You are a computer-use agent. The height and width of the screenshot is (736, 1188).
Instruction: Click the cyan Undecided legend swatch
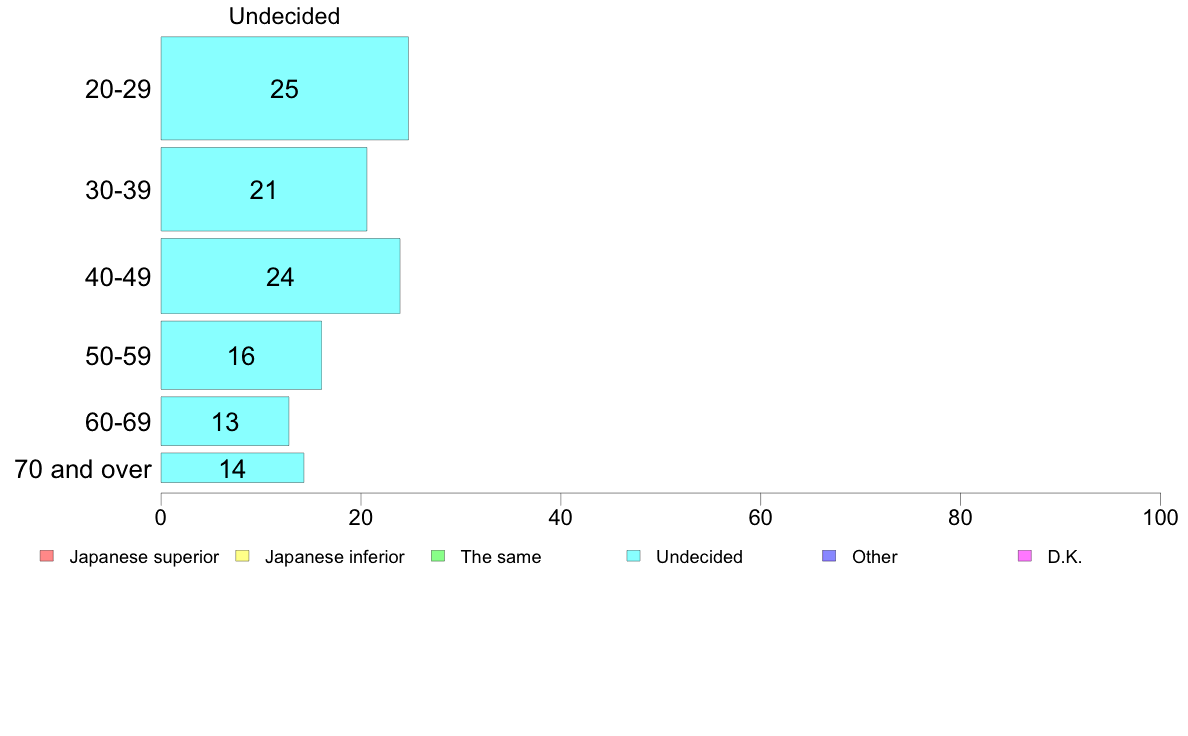[x=633, y=556]
